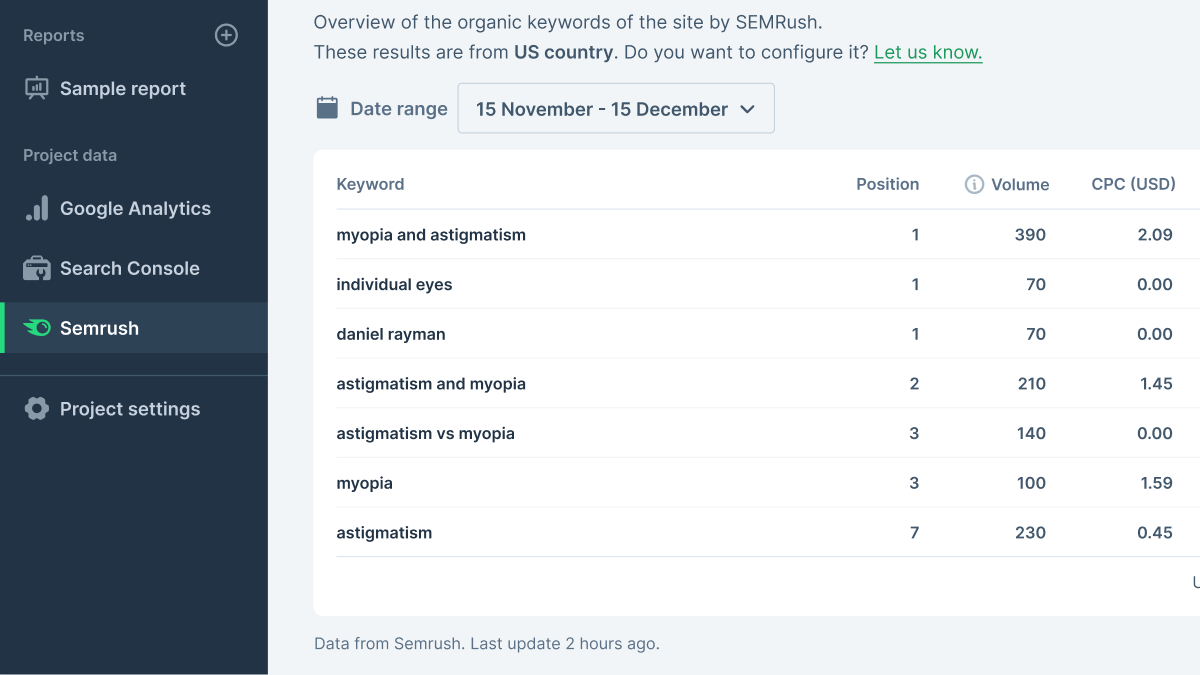Click the Search Console toolbox icon
This screenshot has height=675, width=1200.
click(37, 268)
